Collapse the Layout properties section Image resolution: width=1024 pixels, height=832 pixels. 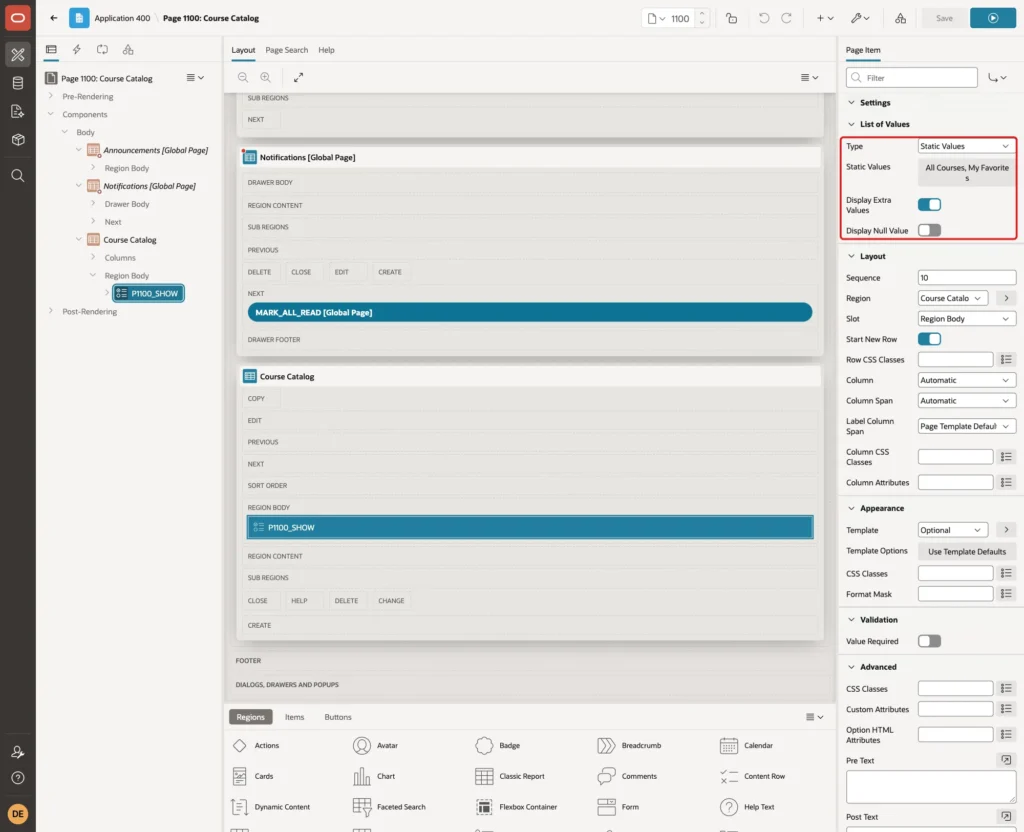(851, 257)
